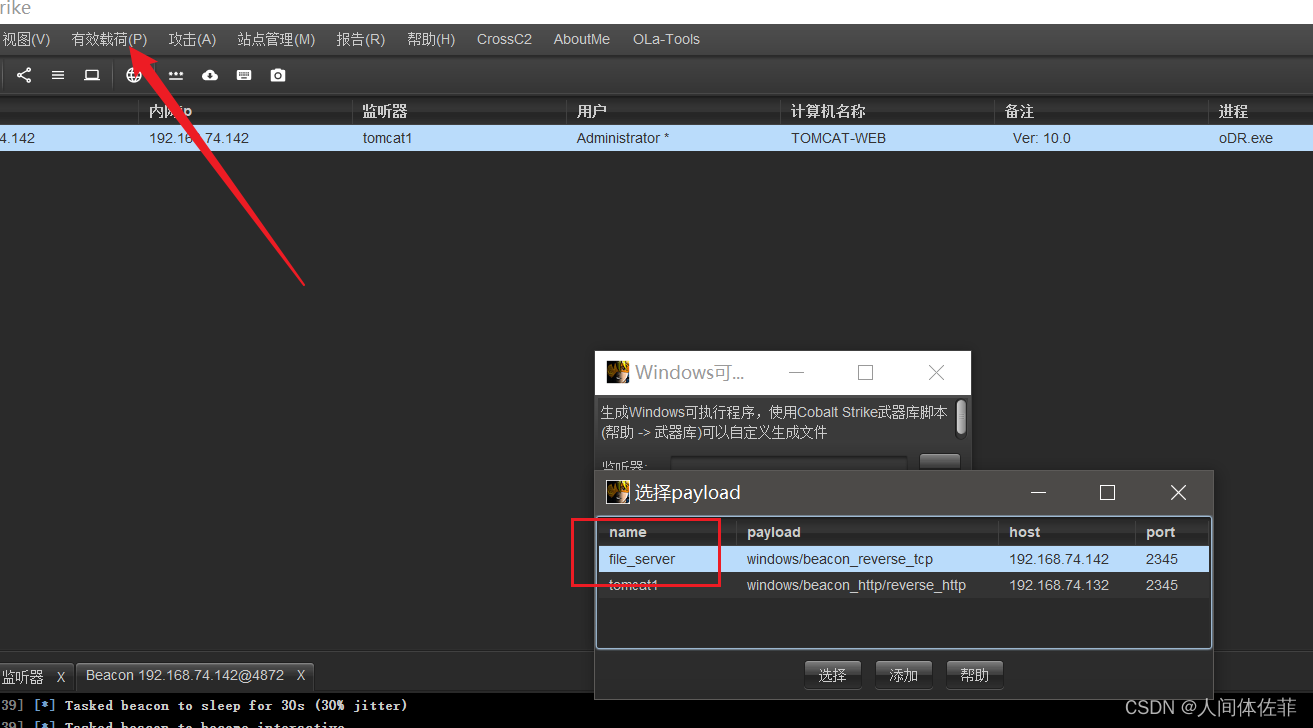Click 选择 button in payload dialog
Screen dimensions: 1313x728
click(x=832, y=675)
